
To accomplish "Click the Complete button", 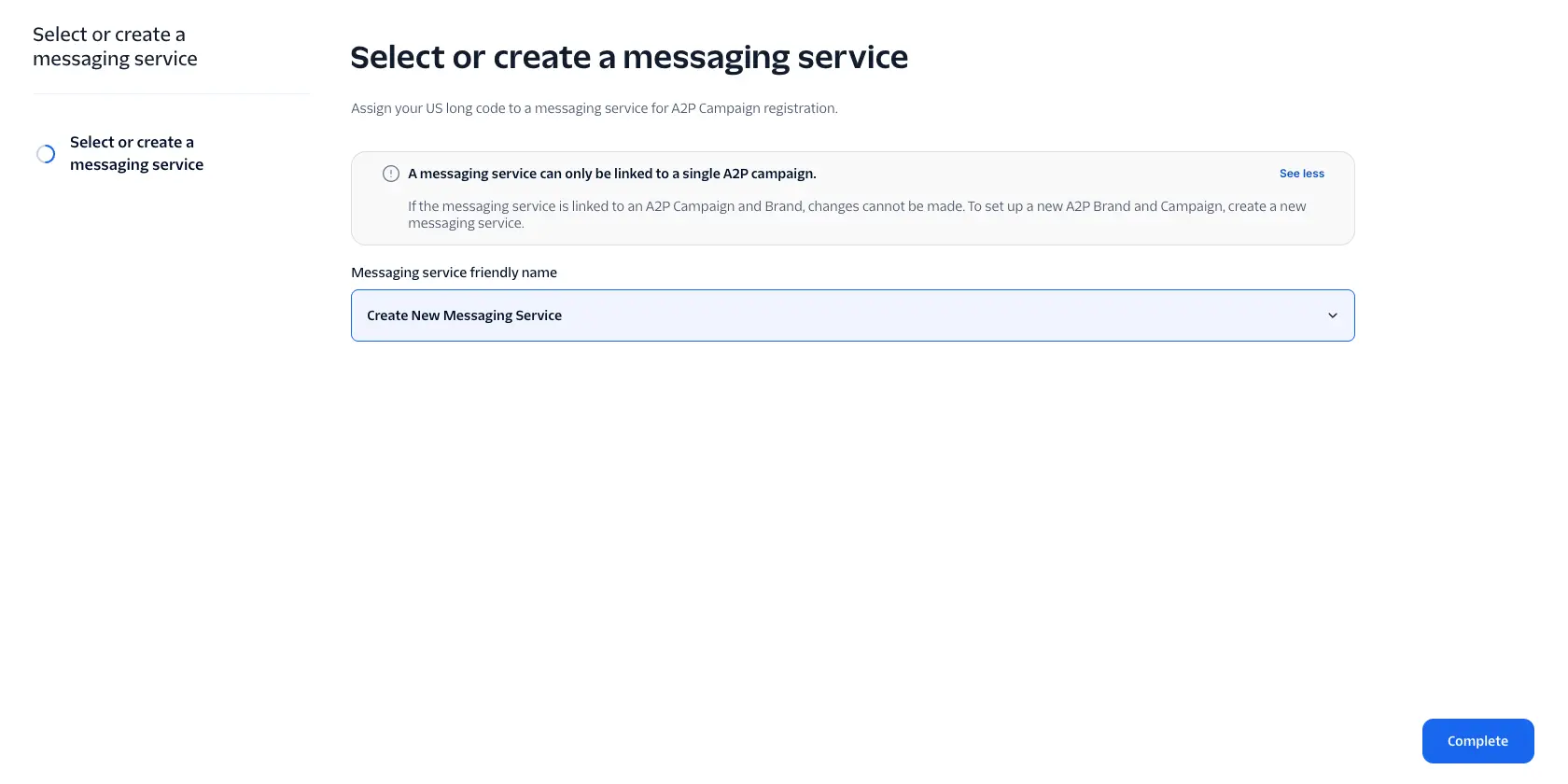I will point(1477,741).
